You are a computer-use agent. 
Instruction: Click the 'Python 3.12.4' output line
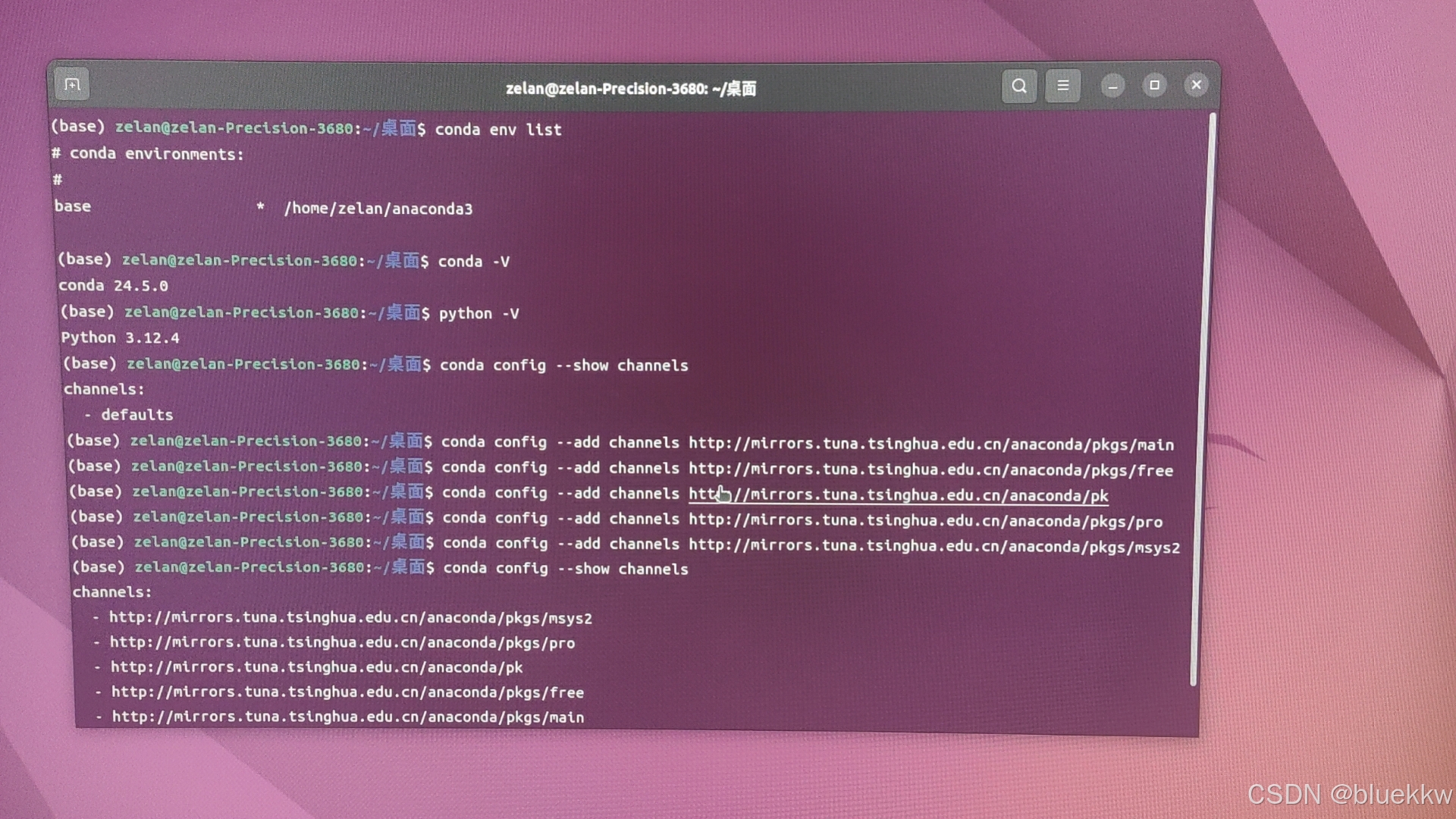pos(120,337)
